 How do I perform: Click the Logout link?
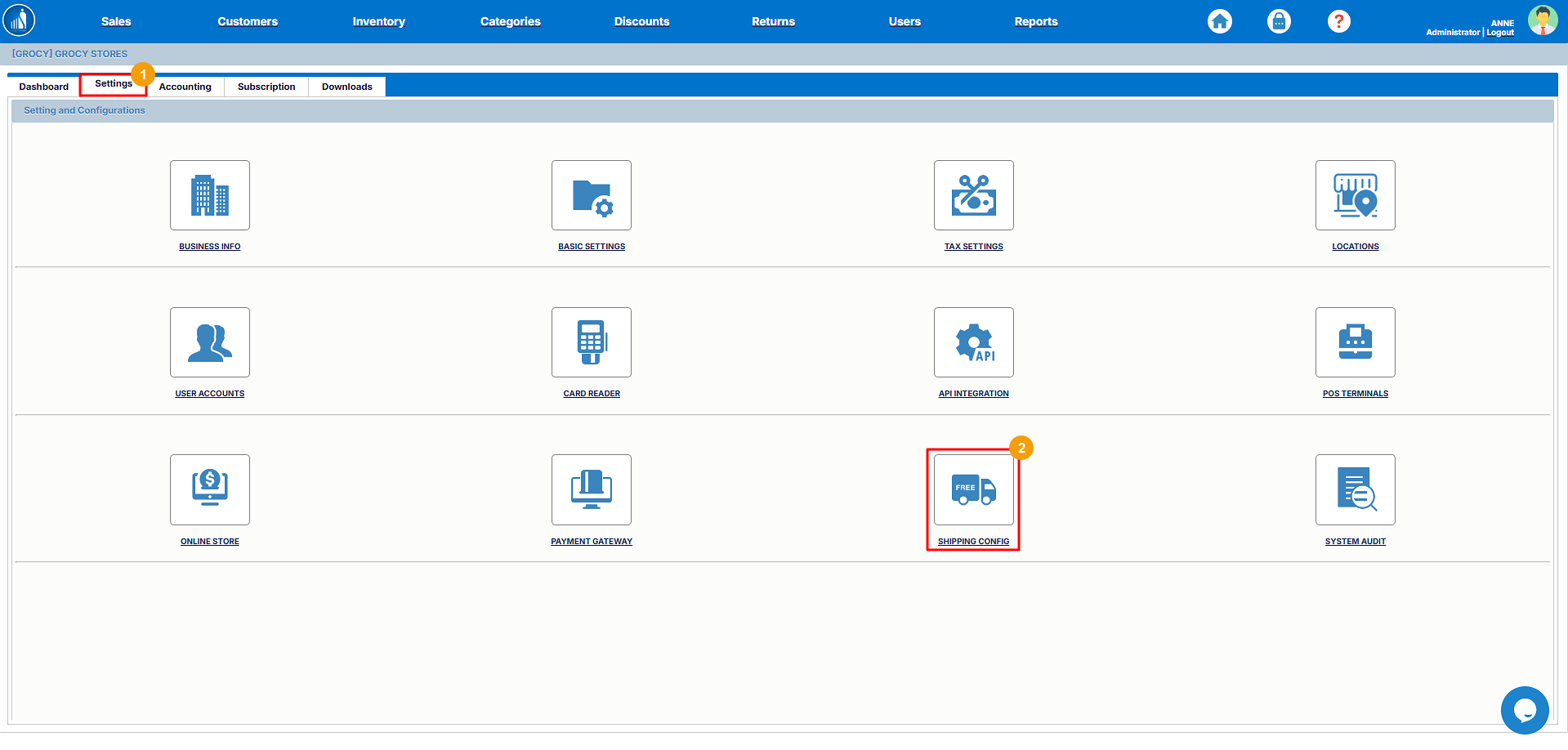tap(1500, 33)
